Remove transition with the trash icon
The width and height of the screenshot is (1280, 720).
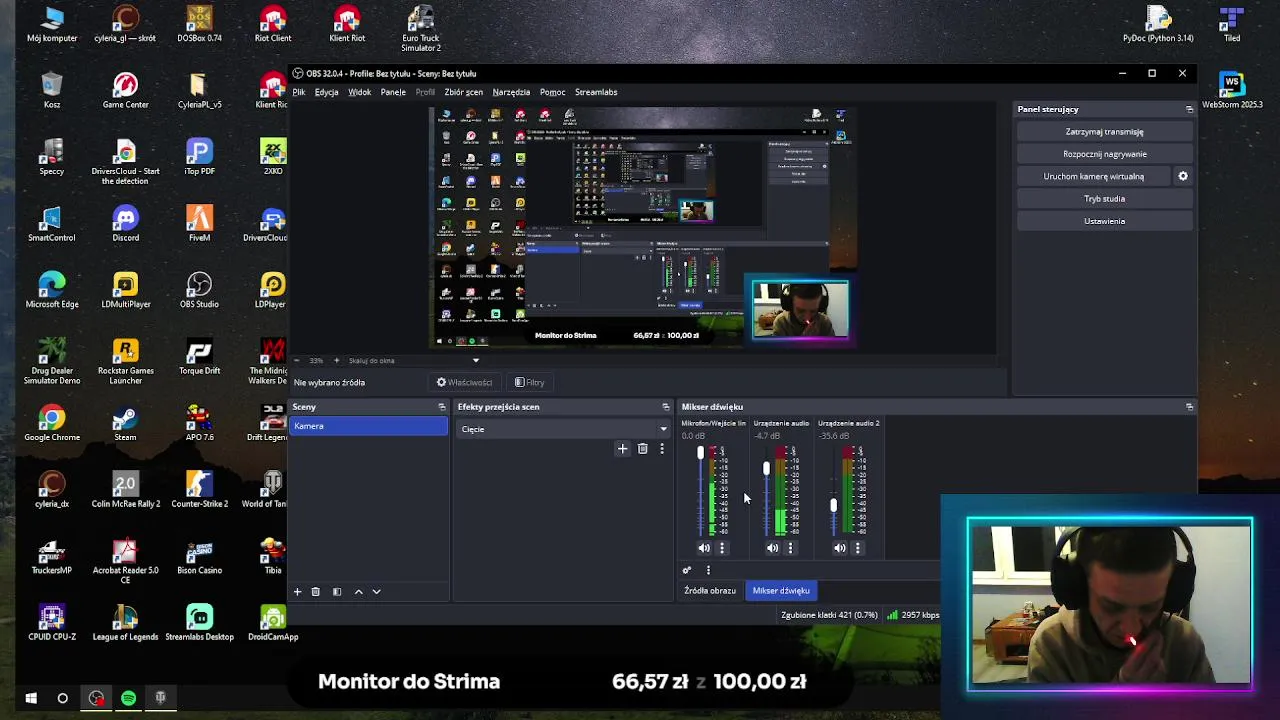click(x=642, y=449)
